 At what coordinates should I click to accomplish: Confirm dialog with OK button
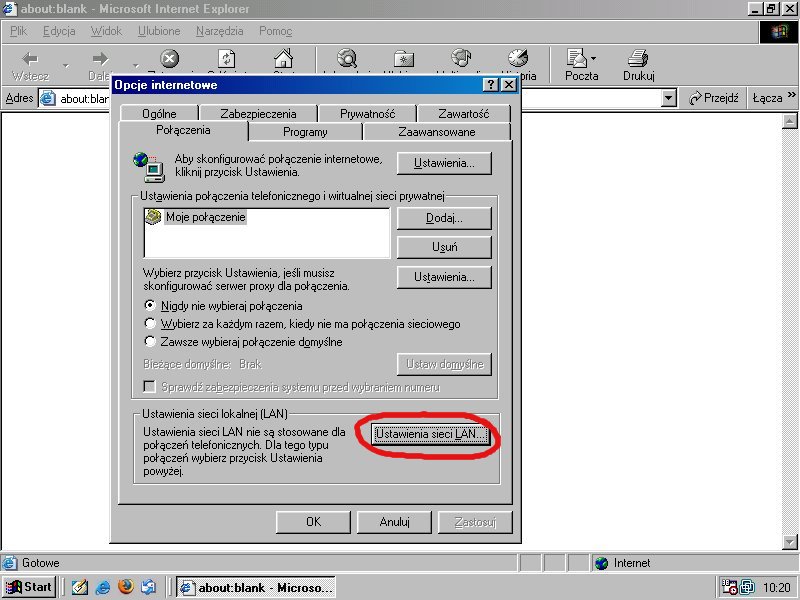coord(313,522)
